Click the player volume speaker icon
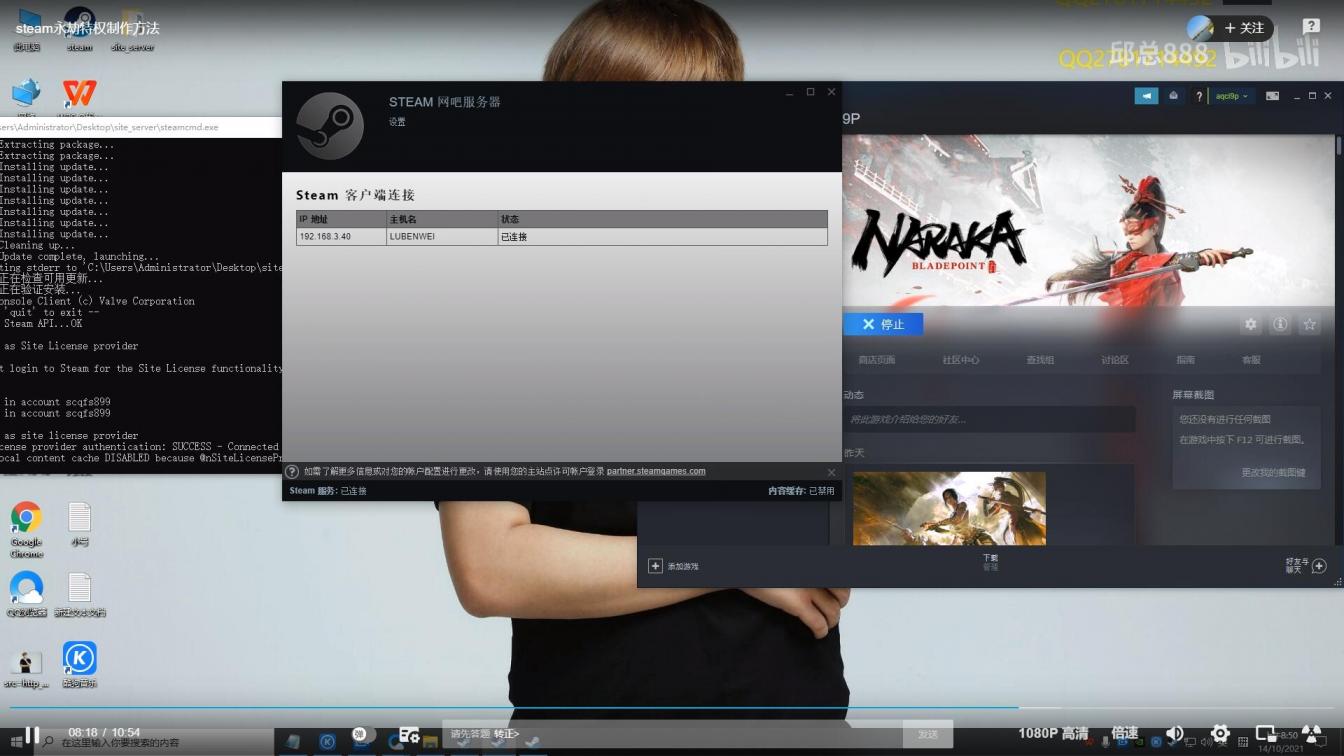This screenshot has width=1344, height=756. click(x=1175, y=734)
